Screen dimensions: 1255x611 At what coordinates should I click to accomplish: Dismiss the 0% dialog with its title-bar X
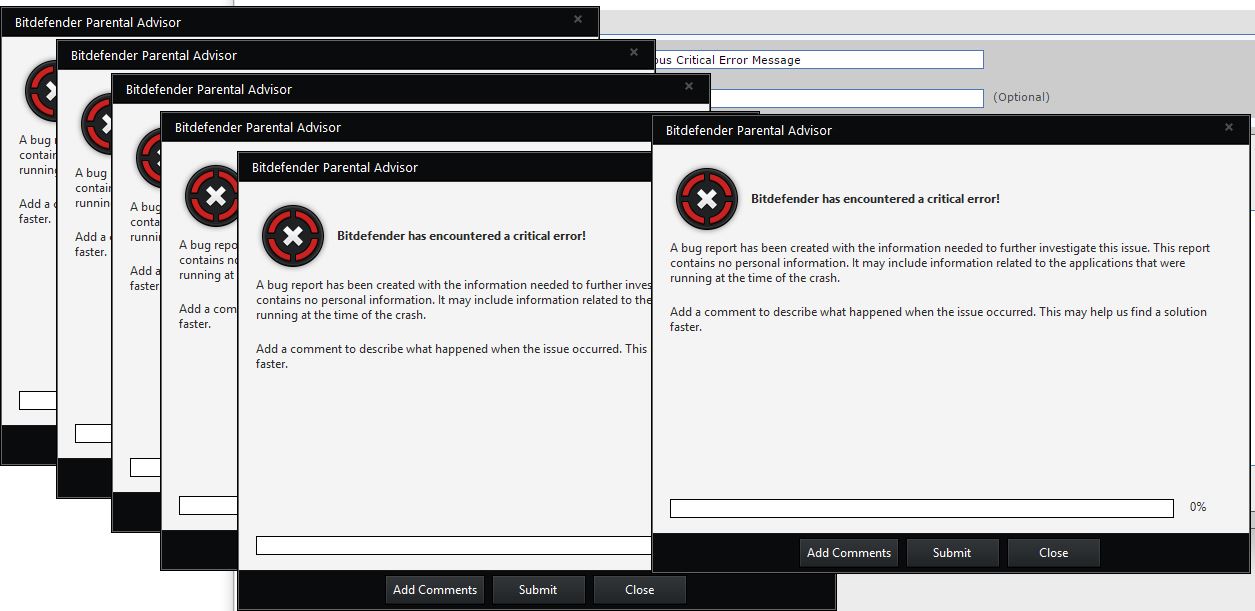click(1229, 127)
